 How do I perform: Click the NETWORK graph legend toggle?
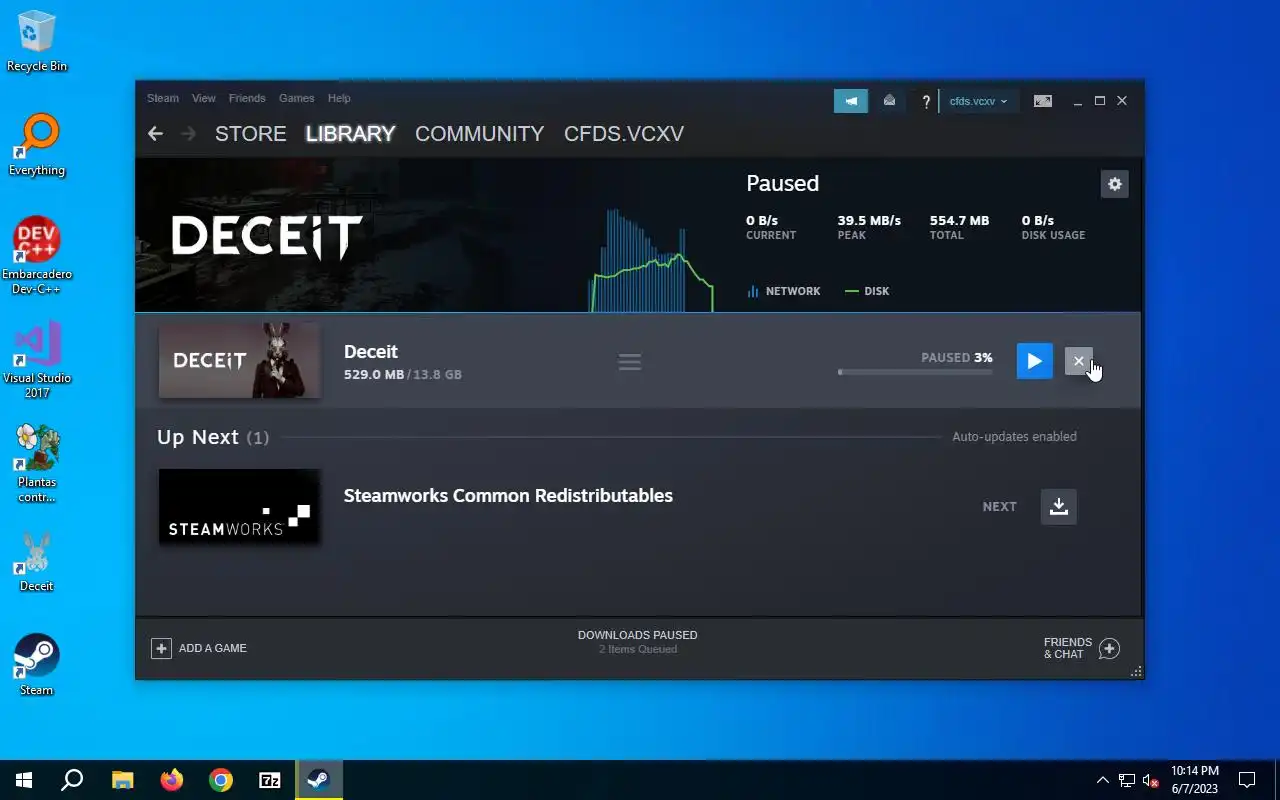pyautogui.click(x=783, y=291)
